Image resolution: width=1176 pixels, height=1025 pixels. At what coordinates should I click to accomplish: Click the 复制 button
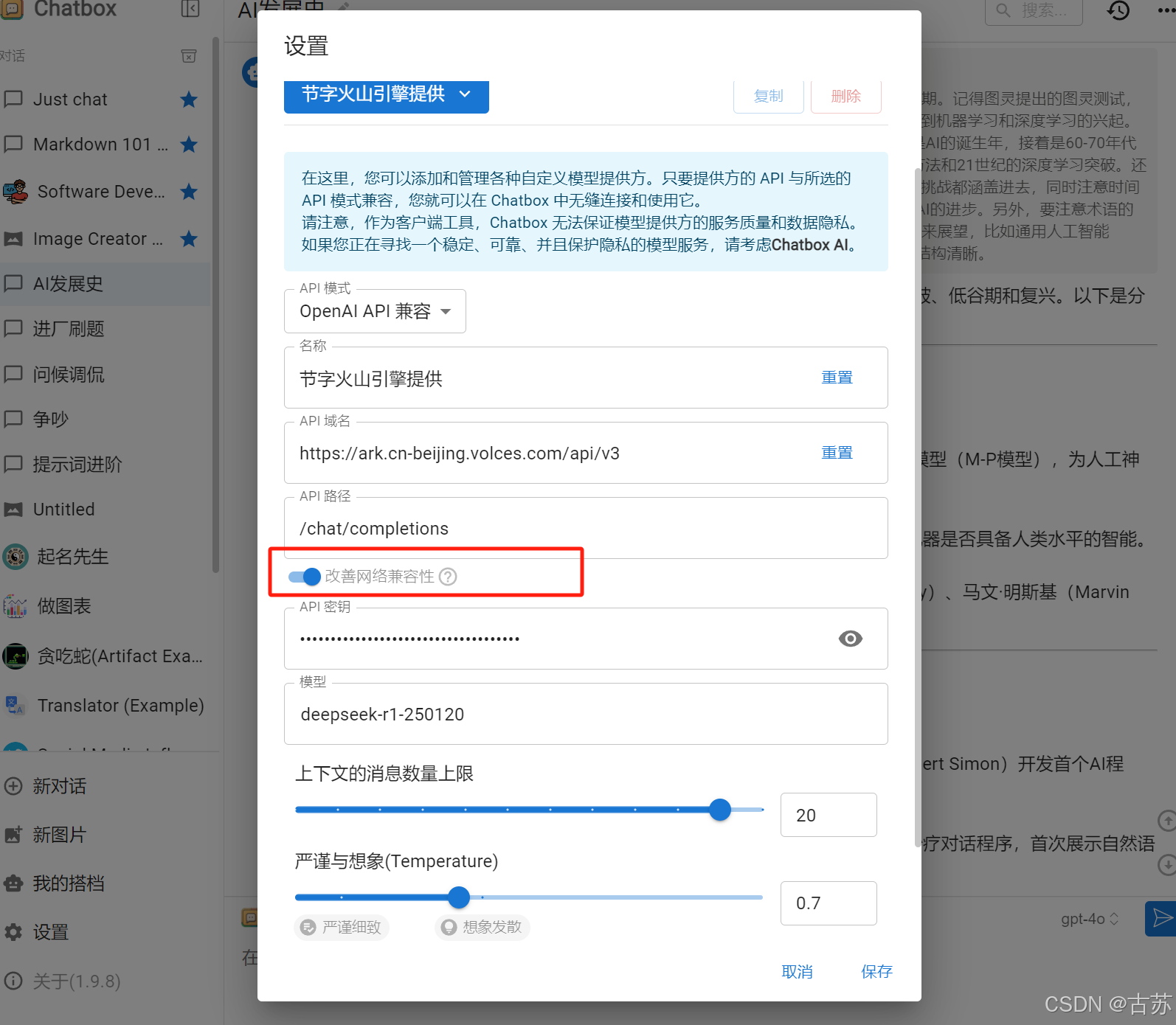click(769, 96)
